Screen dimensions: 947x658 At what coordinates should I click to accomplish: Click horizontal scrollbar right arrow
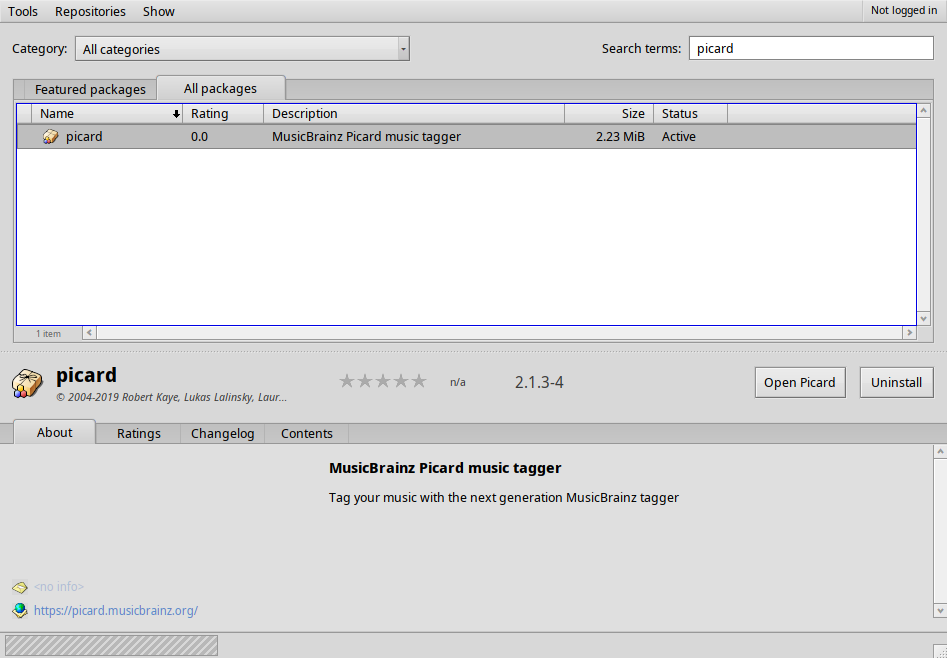coord(910,332)
